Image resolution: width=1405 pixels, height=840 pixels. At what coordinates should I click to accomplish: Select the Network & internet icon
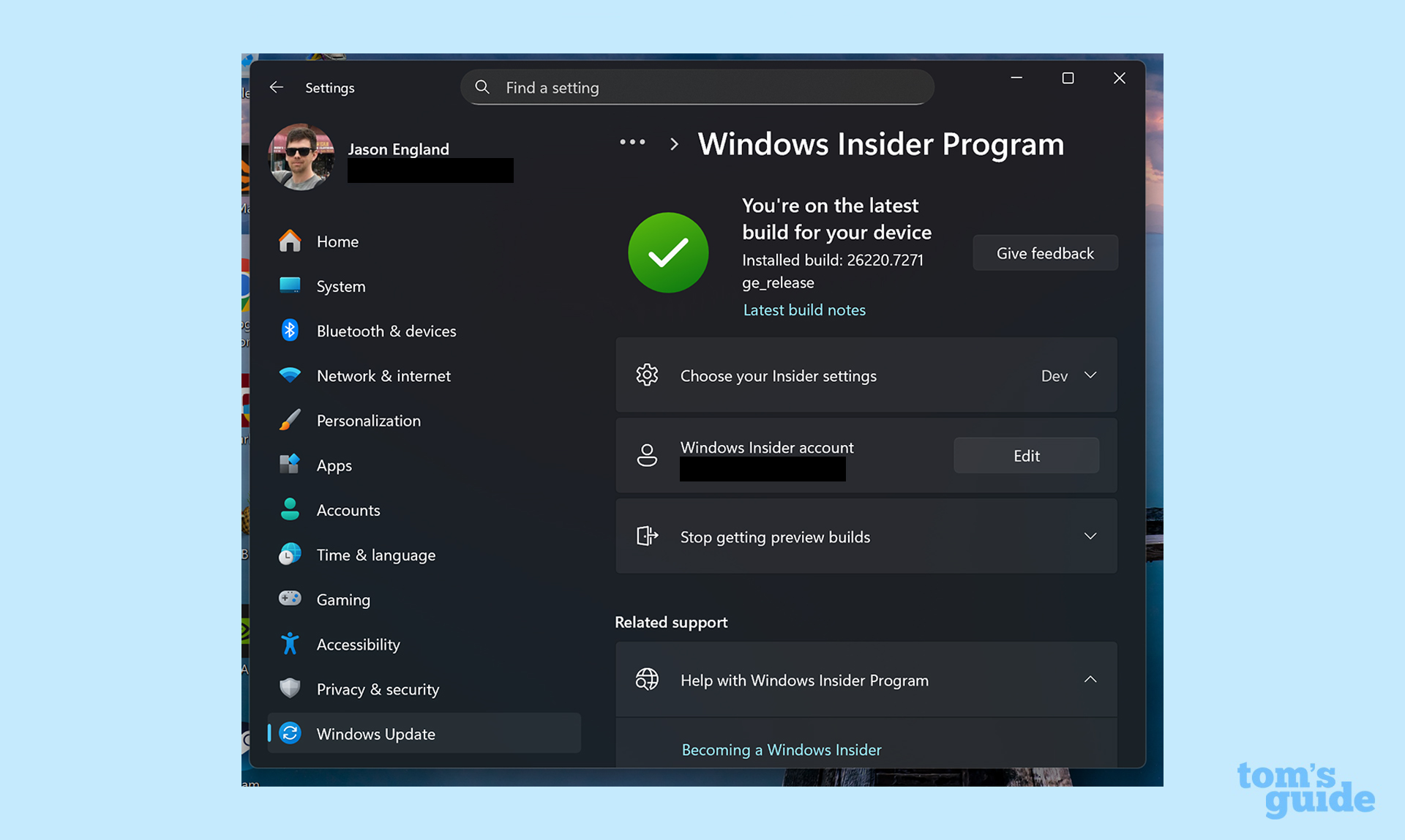coord(291,375)
